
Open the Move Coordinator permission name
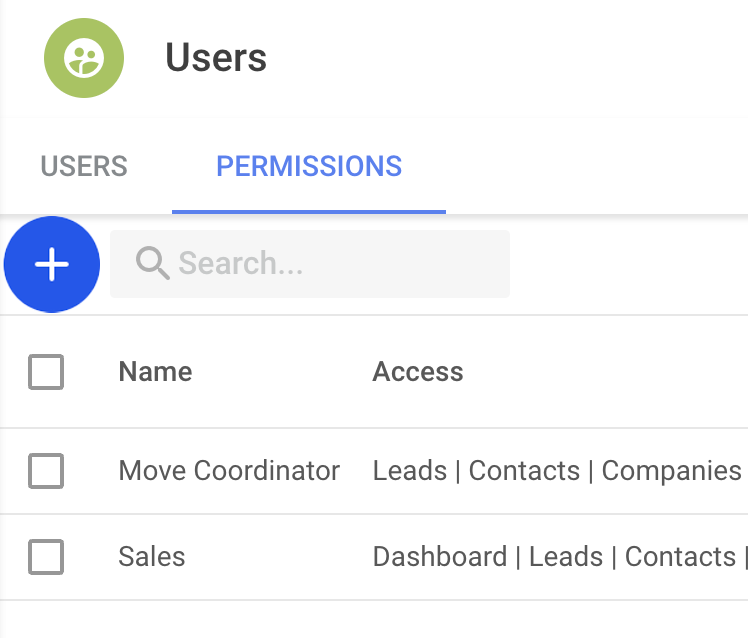coord(229,471)
